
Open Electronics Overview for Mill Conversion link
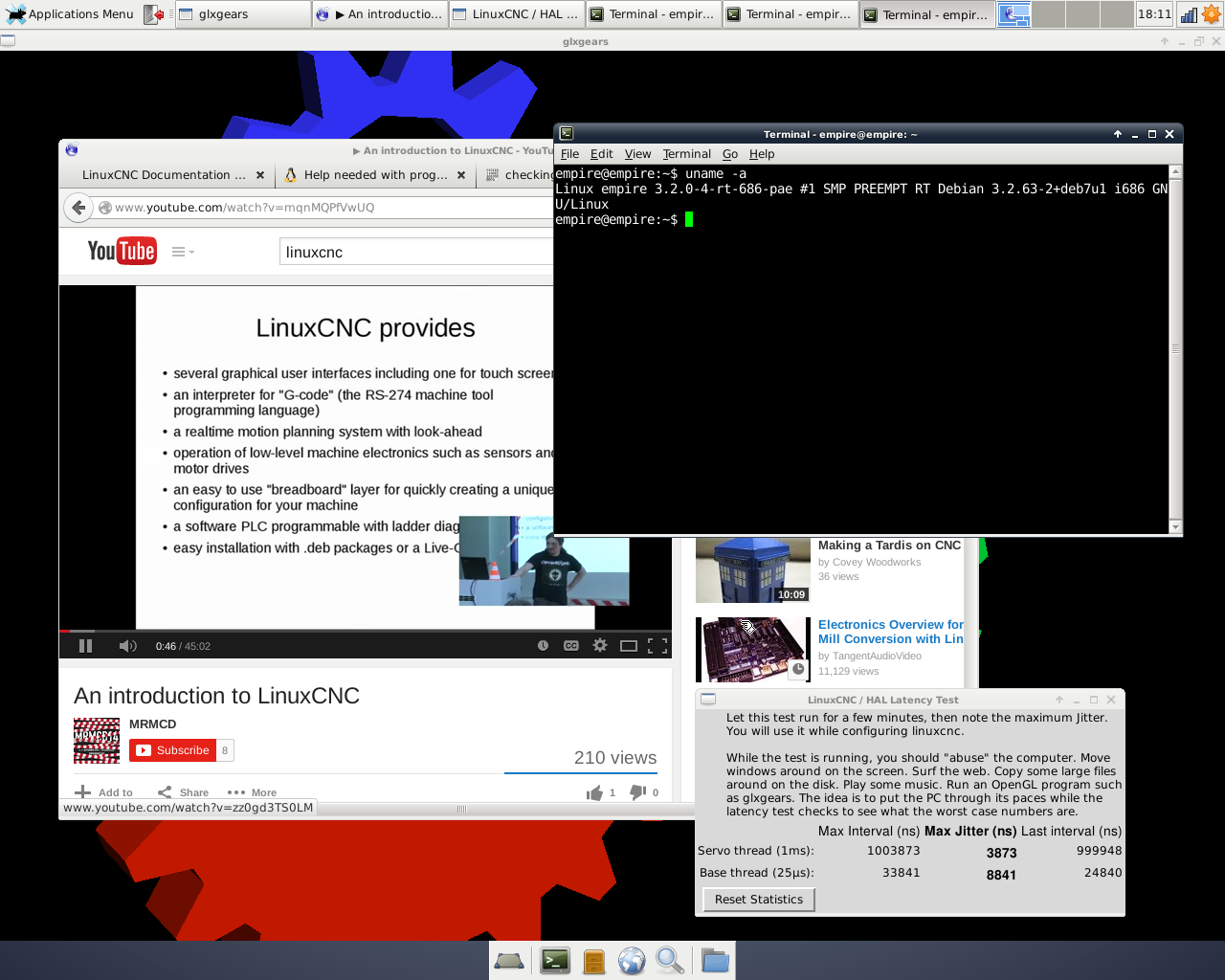[x=890, y=632]
